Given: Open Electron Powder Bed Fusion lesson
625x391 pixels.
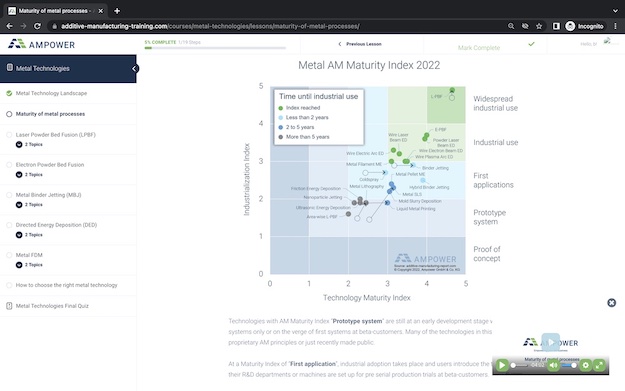Looking at the screenshot, I should (50, 165).
